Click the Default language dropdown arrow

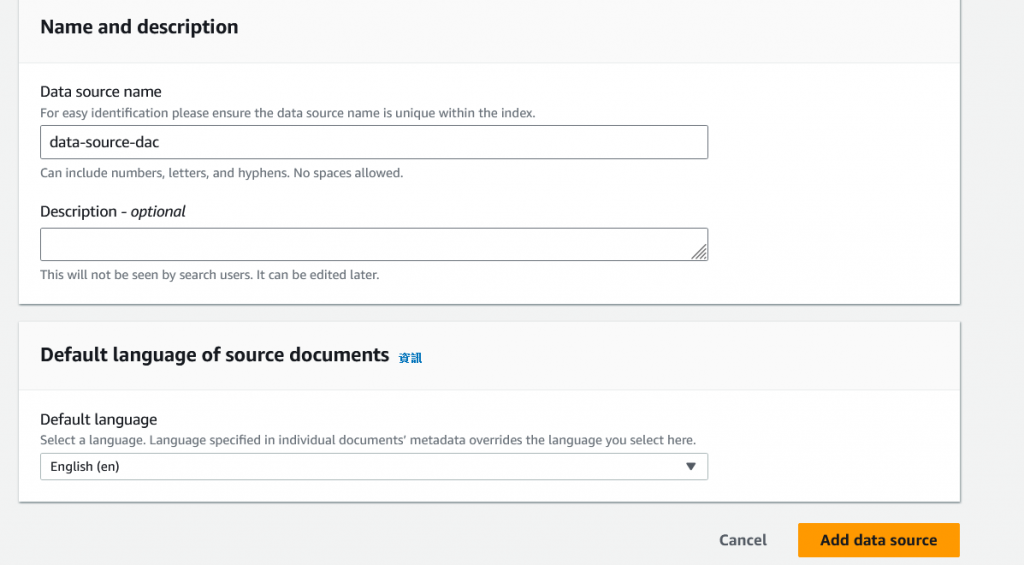click(x=690, y=466)
